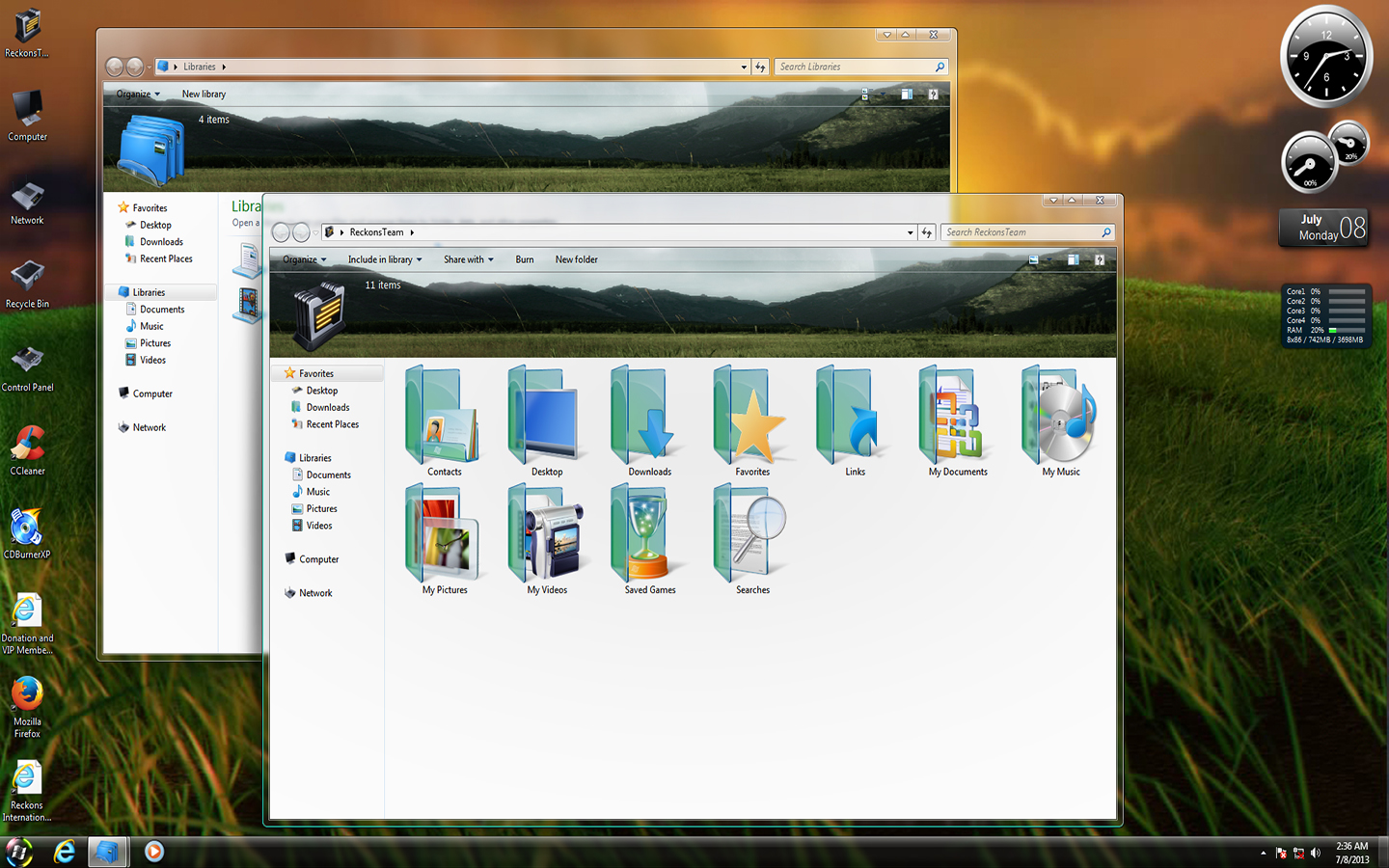This screenshot has width=1389, height=868.
Task: Click inside the Search ReckonsTeam box
Action: click(x=1018, y=231)
